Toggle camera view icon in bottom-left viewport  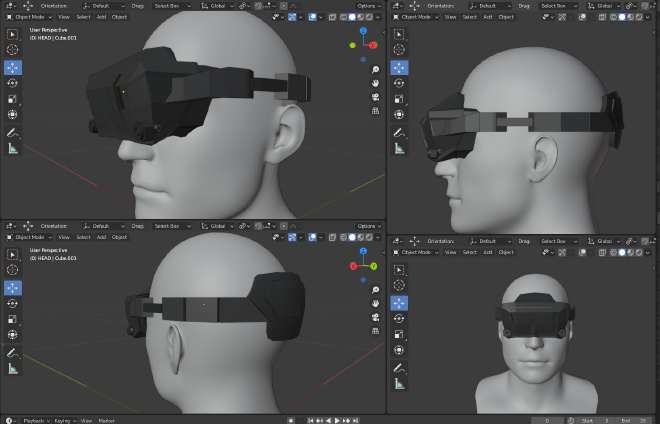(x=374, y=317)
